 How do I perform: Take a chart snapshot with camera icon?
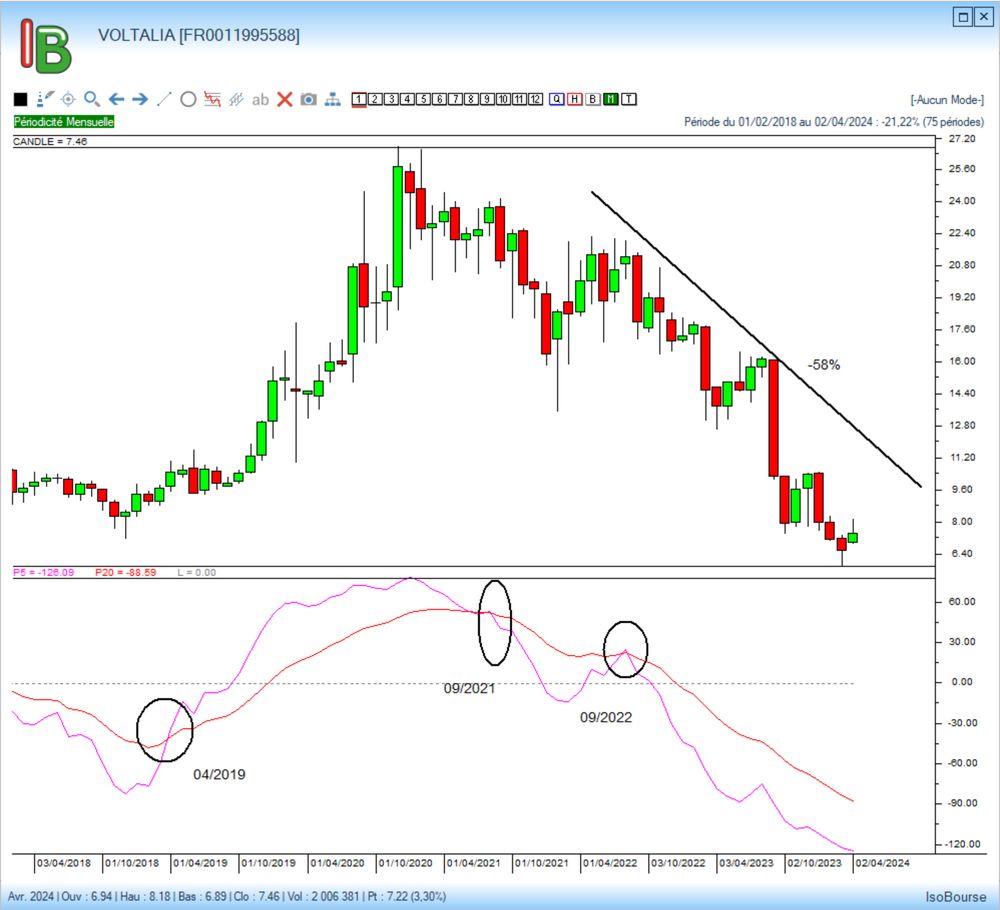point(309,99)
